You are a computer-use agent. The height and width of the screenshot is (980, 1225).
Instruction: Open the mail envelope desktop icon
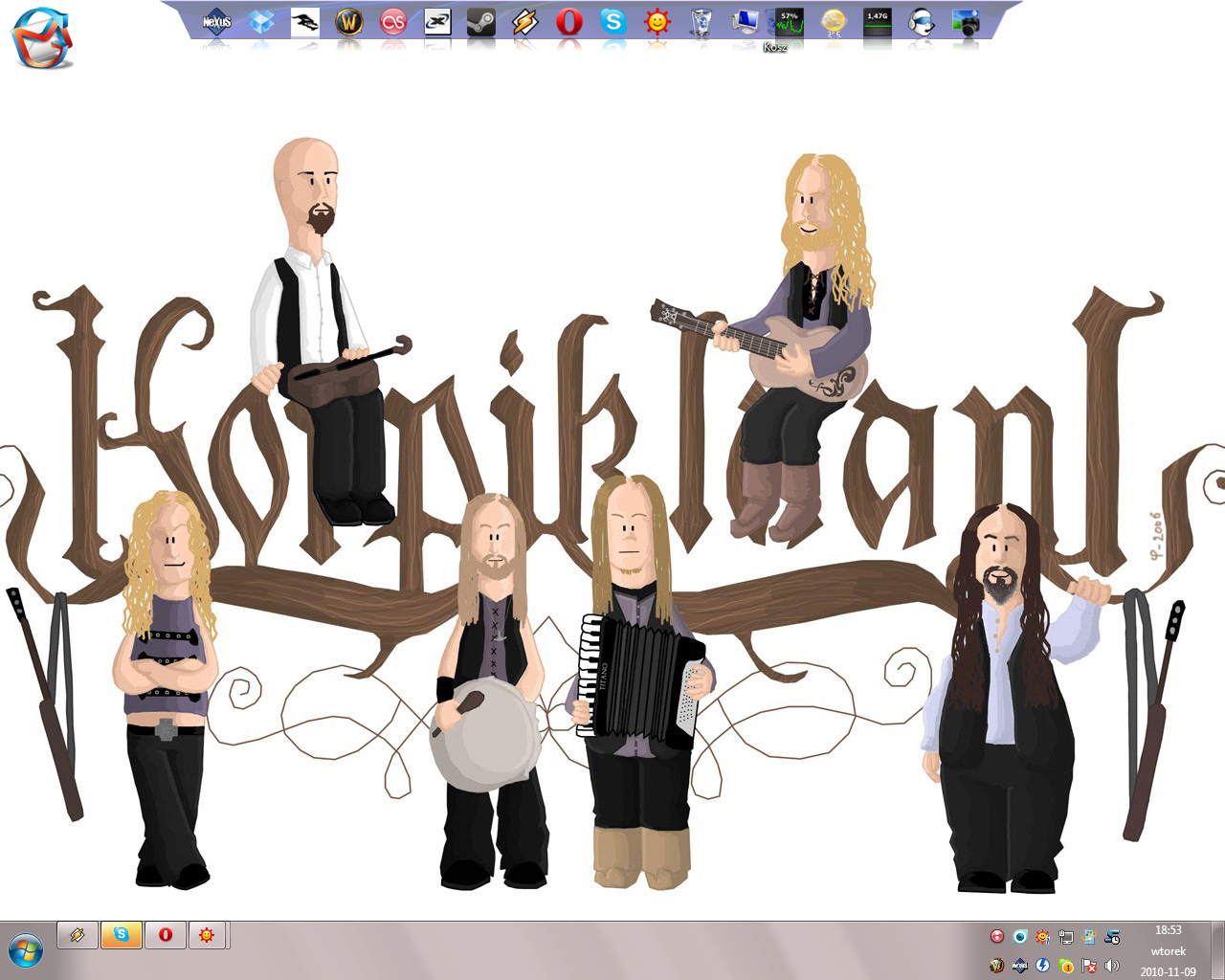[x=42, y=38]
